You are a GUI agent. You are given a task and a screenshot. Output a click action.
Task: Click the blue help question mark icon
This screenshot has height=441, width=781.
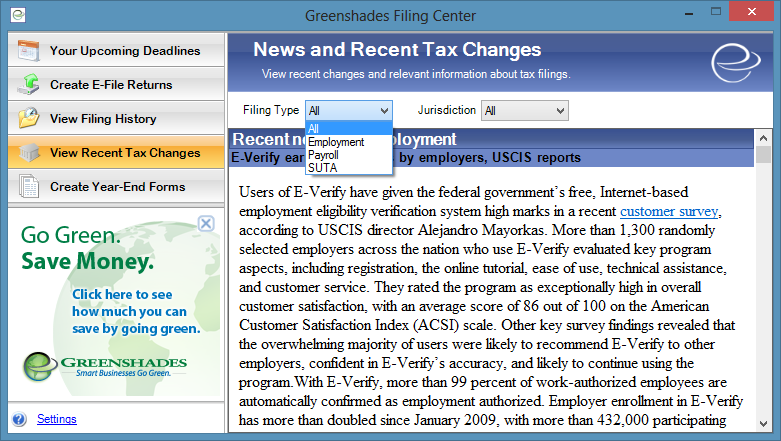click(19, 419)
